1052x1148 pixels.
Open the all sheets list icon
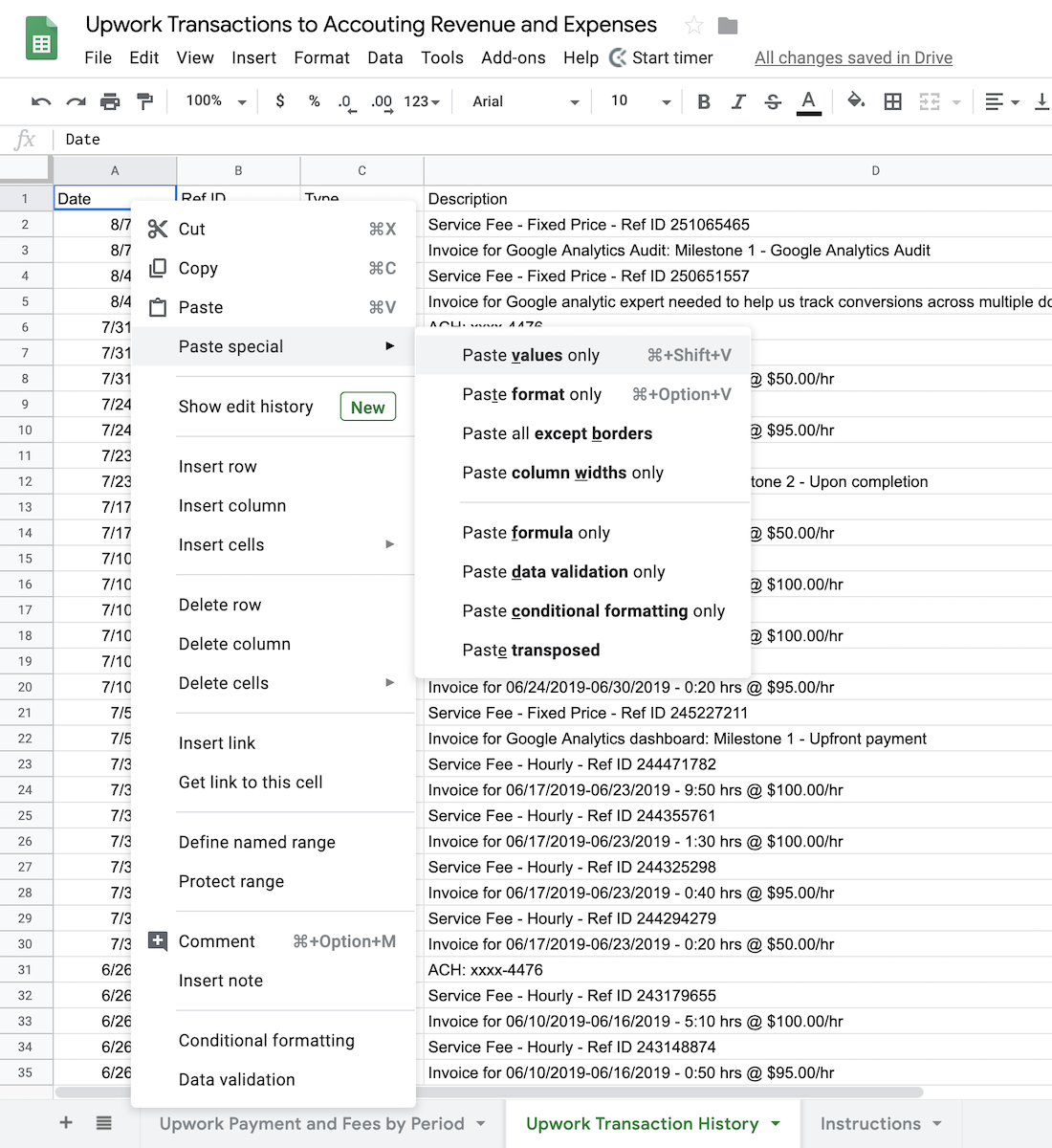[x=104, y=1123]
